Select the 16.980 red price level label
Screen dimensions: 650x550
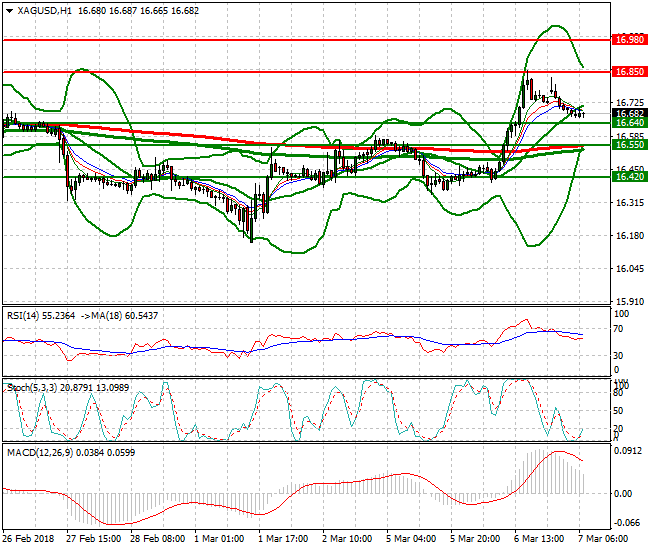pos(628,40)
